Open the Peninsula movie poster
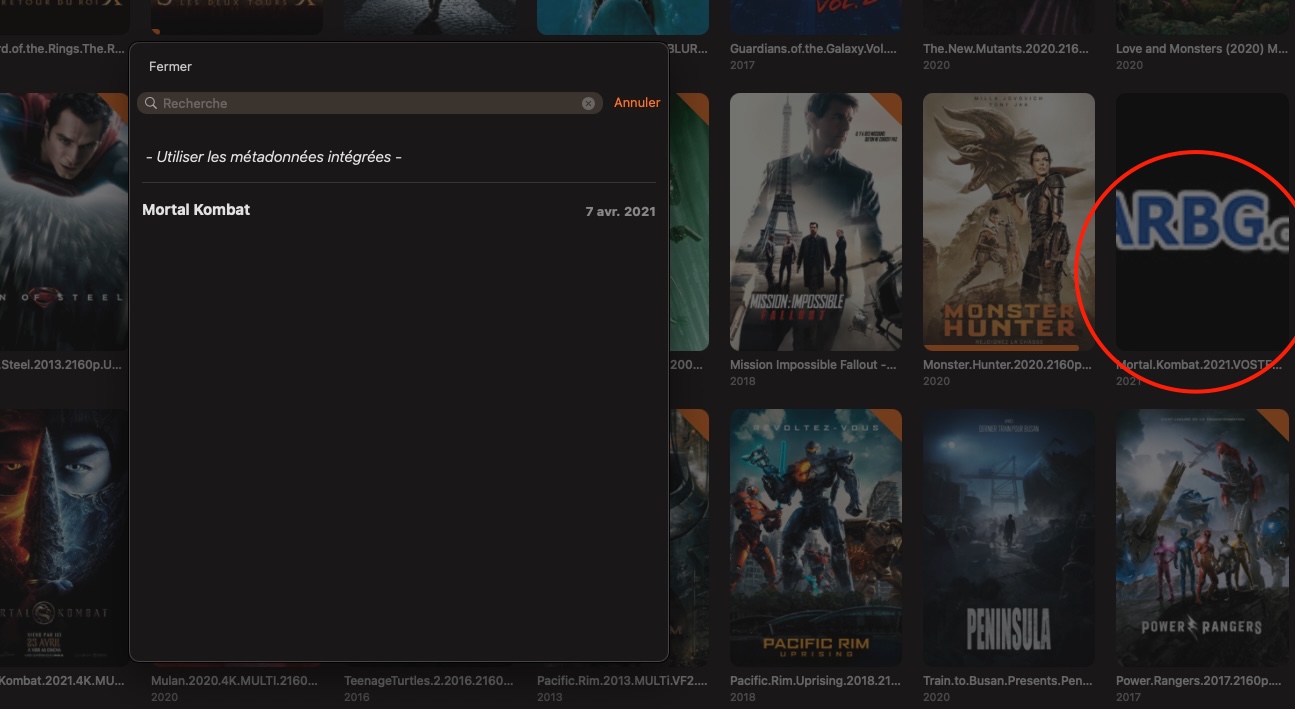1295x709 pixels. point(1009,538)
